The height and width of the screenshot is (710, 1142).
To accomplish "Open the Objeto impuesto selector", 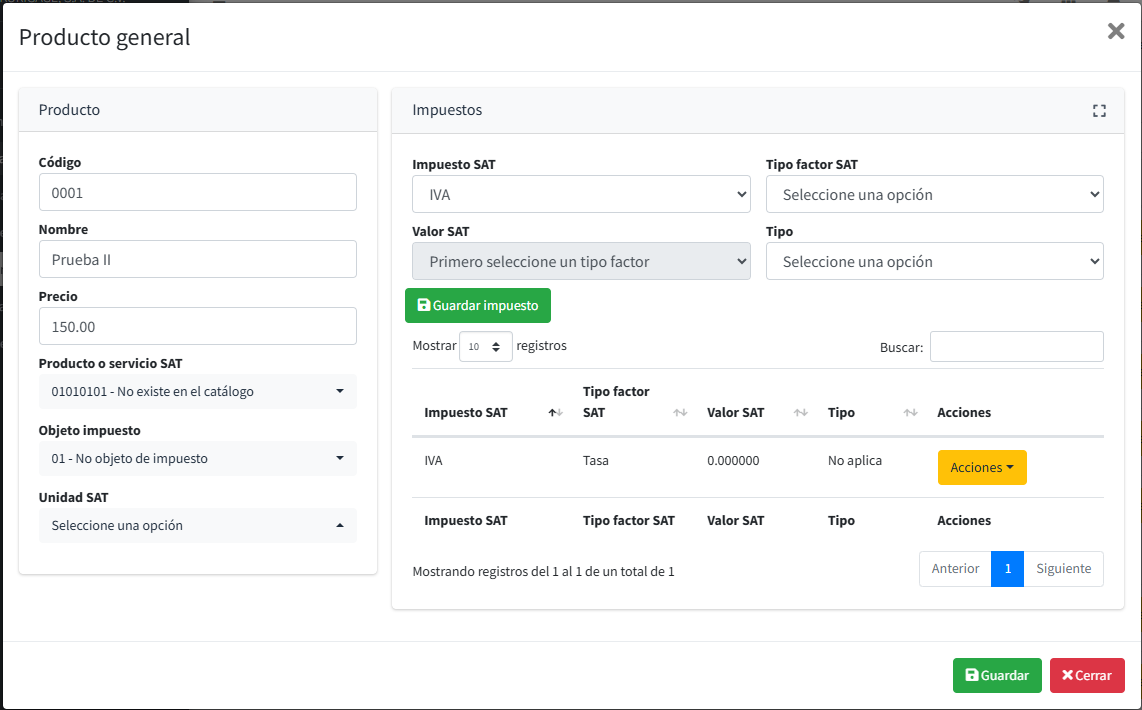I will coord(197,458).
